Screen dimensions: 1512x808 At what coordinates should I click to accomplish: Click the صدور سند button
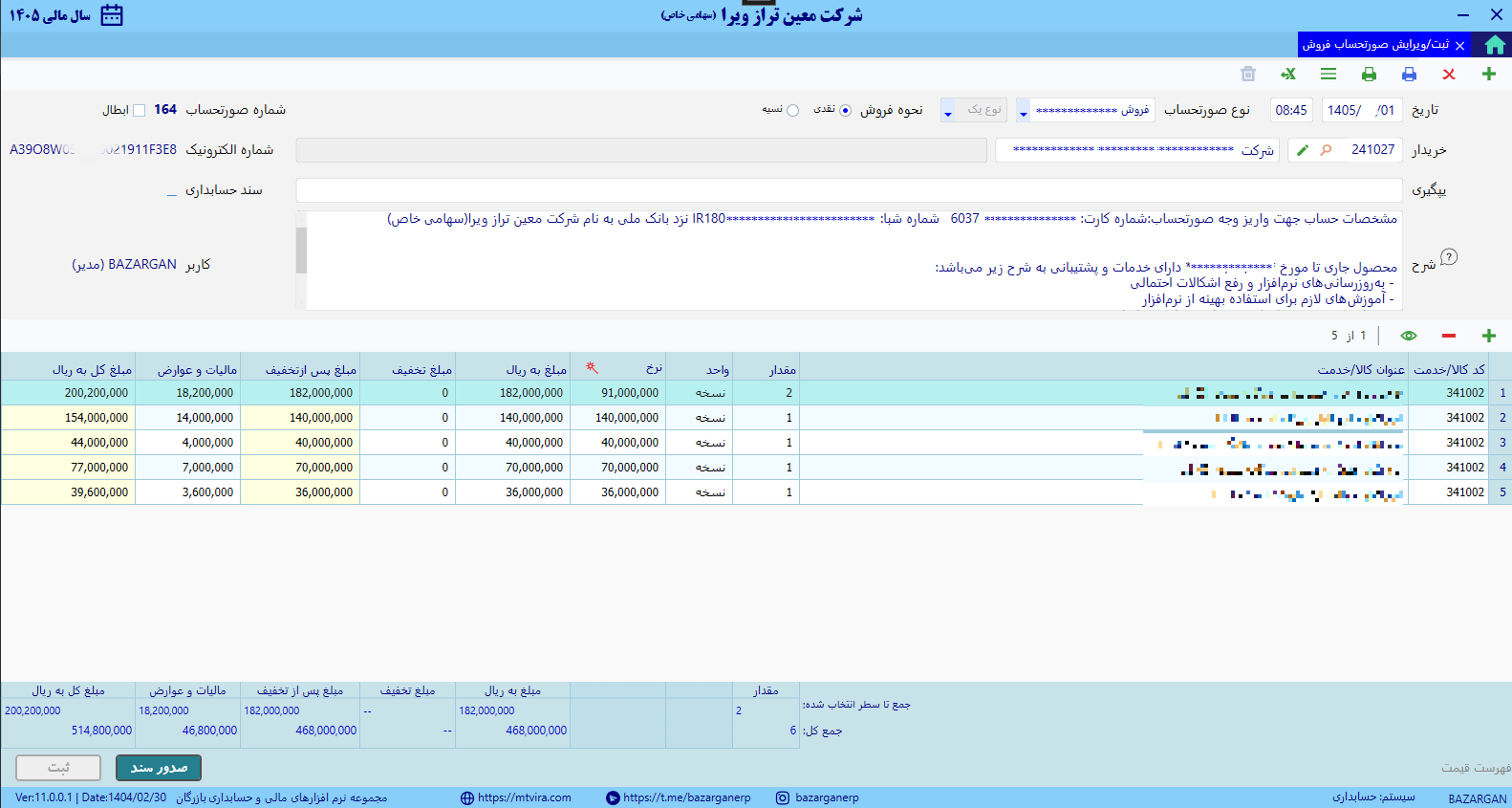click(159, 768)
